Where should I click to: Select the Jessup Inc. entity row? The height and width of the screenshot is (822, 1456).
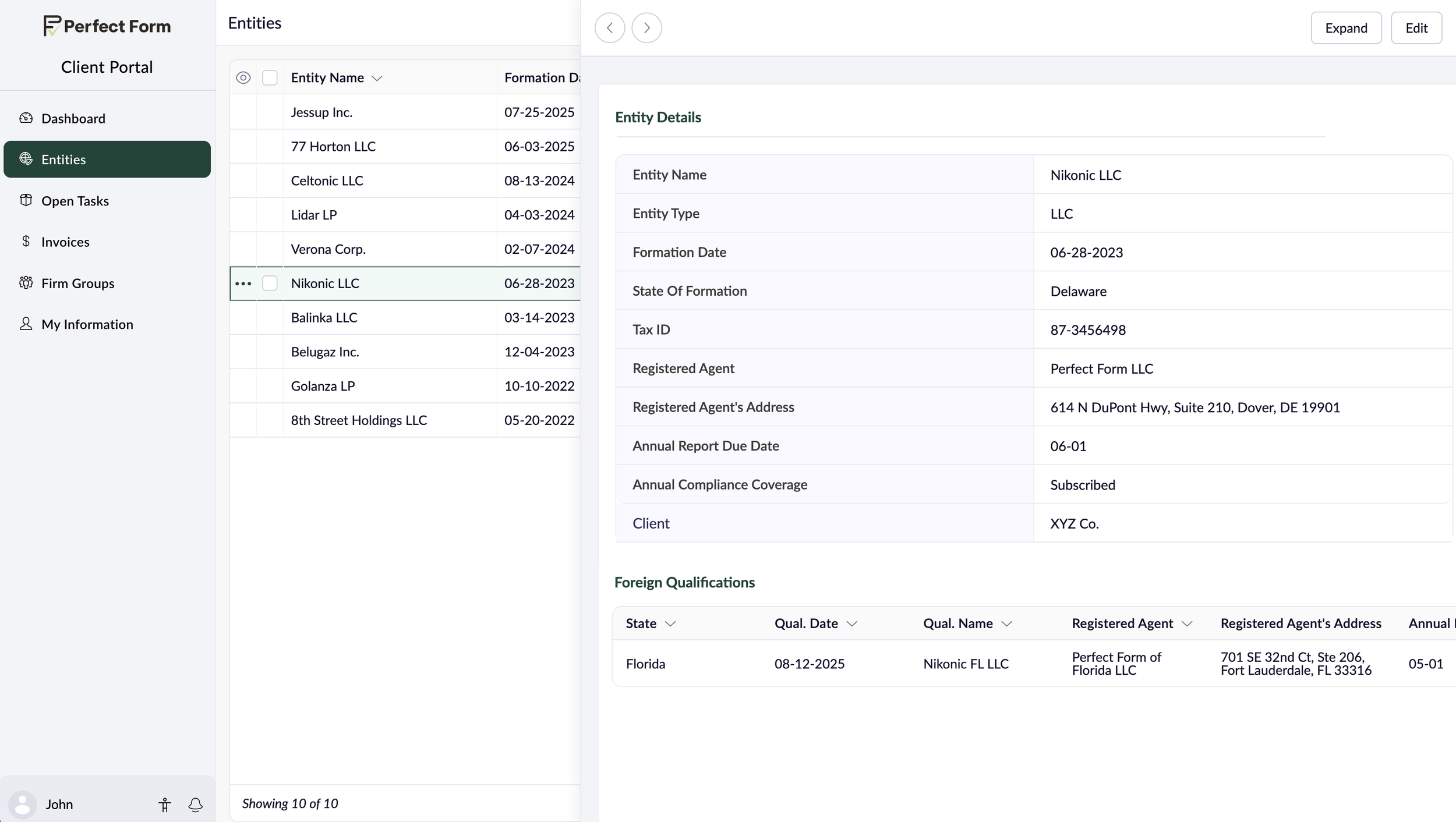[405, 112]
